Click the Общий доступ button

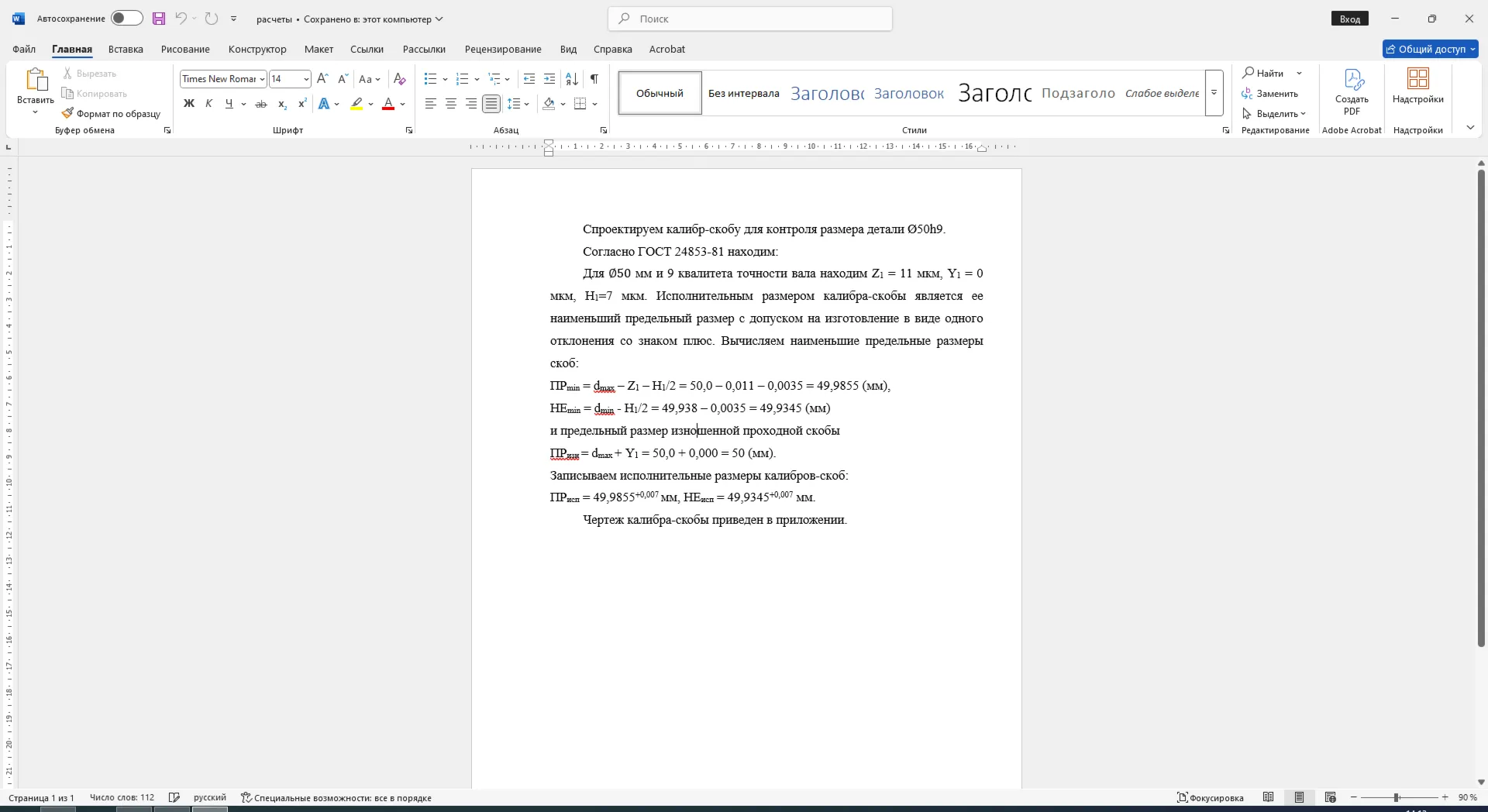click(1430, 49)
